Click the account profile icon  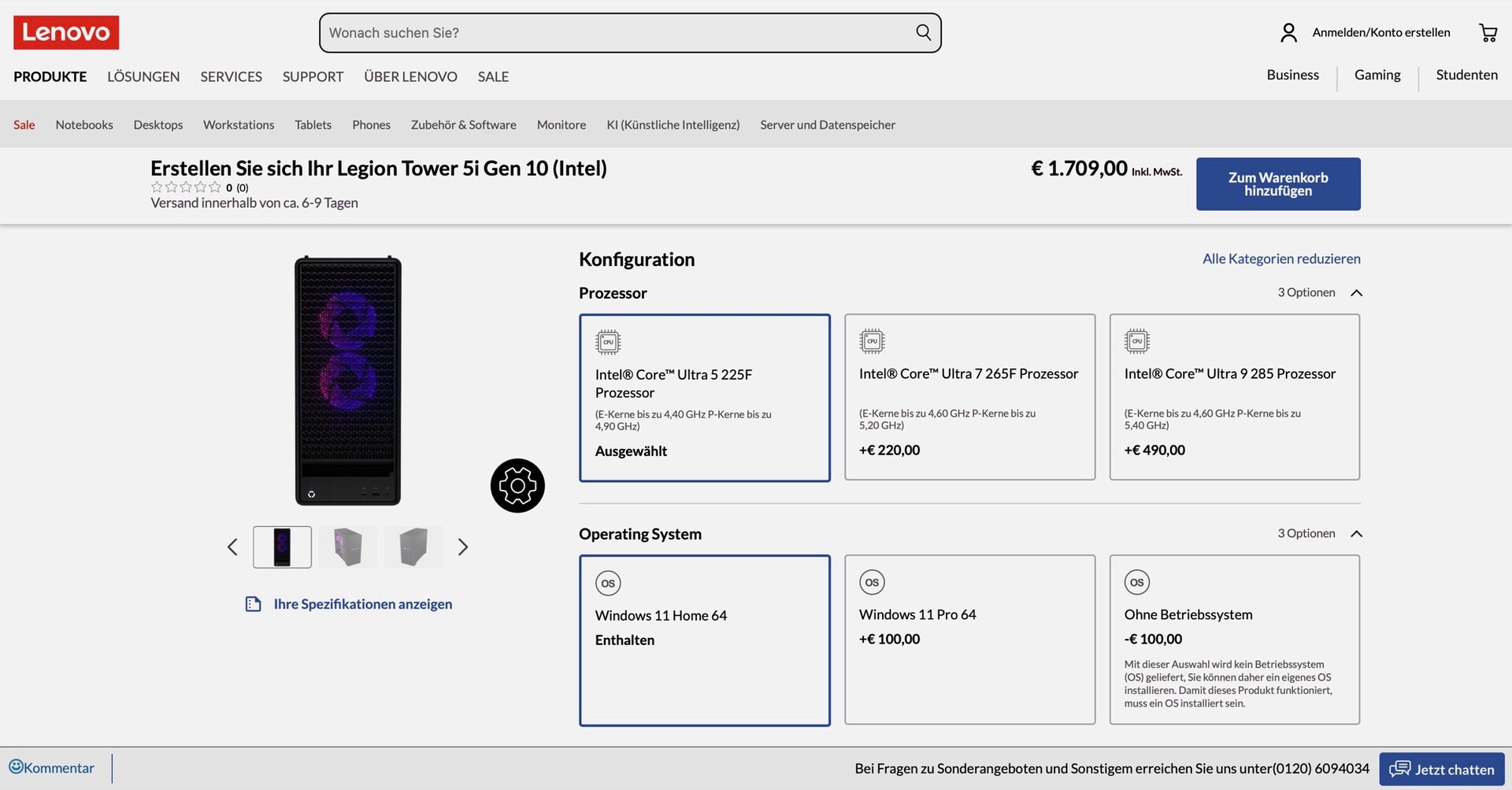[x=1288, y=32]
